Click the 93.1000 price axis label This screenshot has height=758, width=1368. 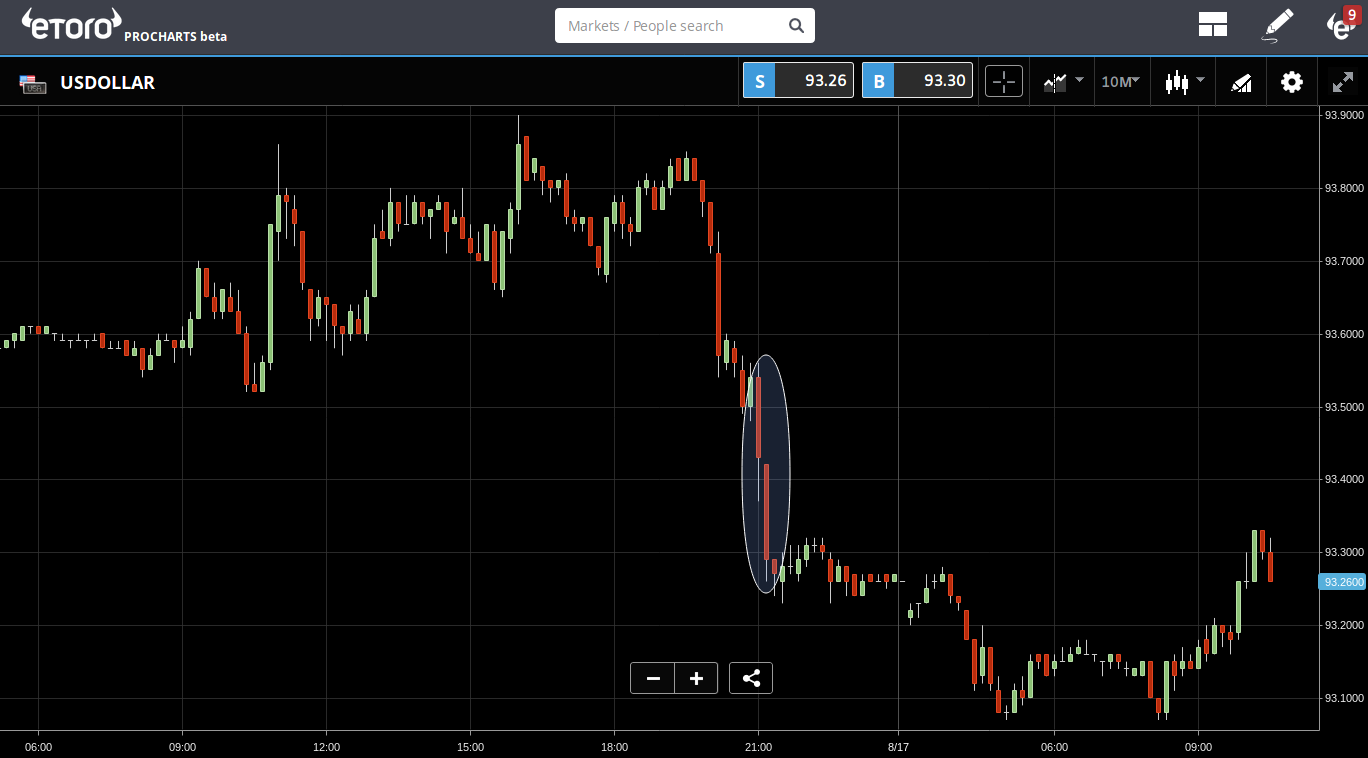[x=1344, y=698]
